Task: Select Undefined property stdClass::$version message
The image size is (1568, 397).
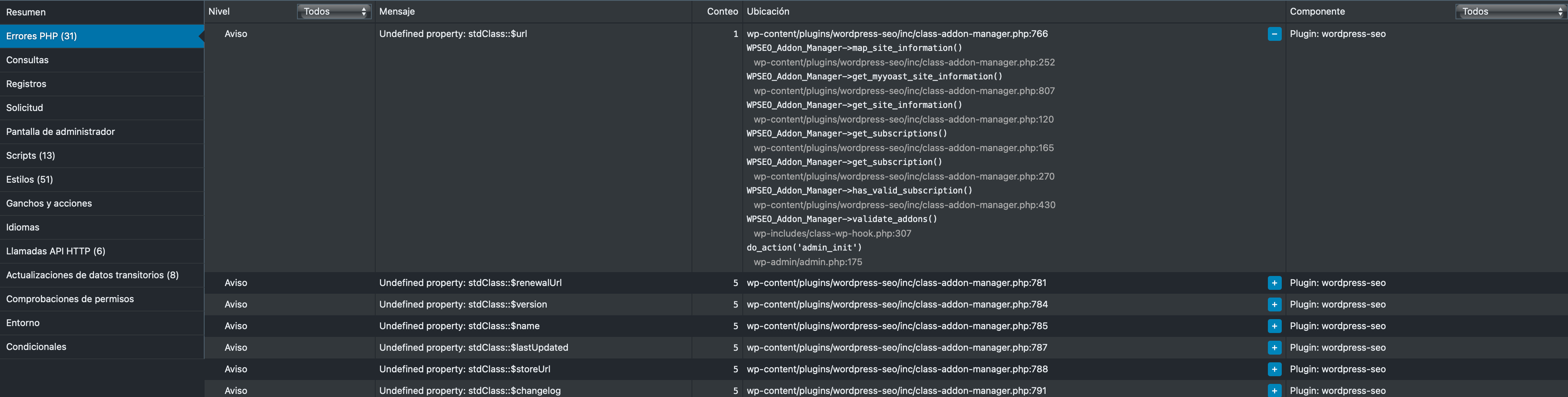Action: point(463,304)
